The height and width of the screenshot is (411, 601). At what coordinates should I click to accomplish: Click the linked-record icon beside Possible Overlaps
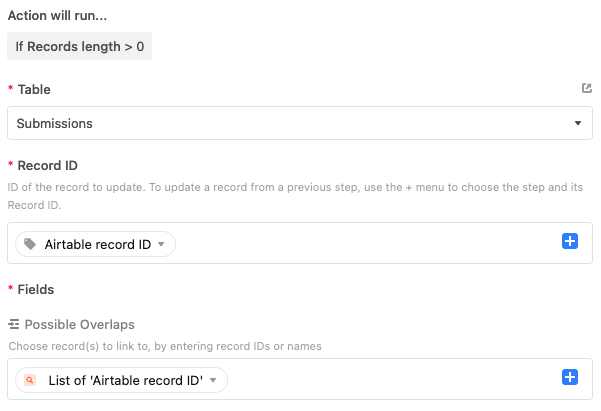[14, 325]
